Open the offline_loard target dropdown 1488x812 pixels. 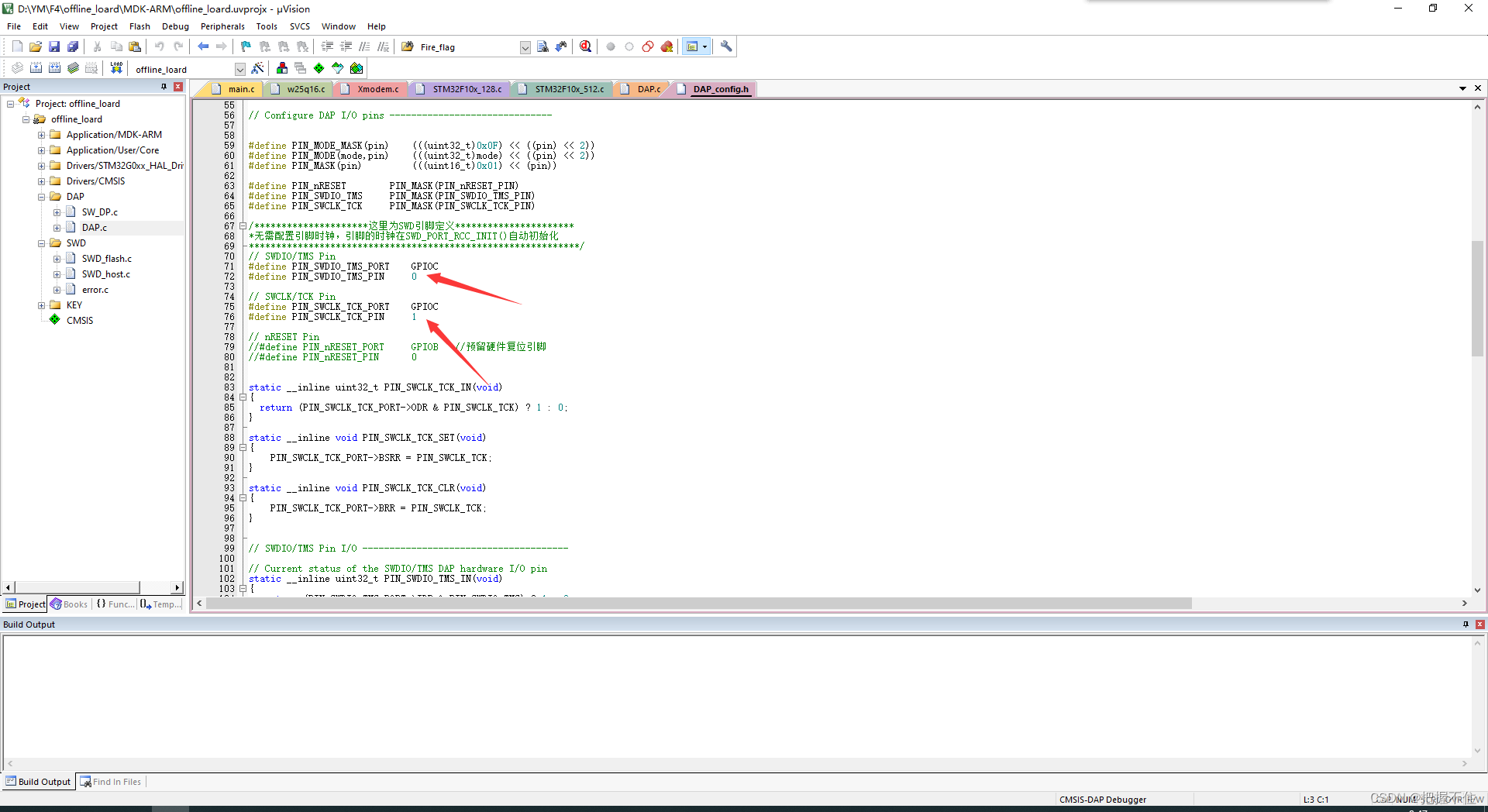tap(239, 69)
